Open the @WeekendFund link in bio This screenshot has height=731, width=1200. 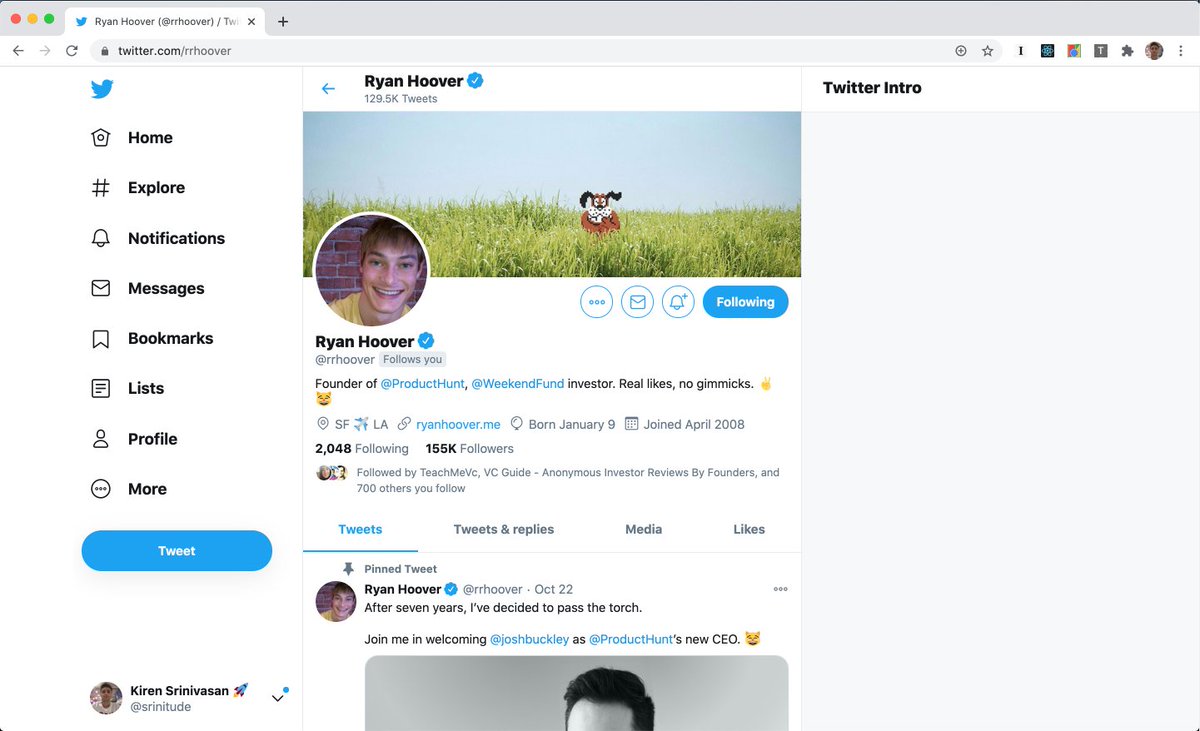[518, 383]
